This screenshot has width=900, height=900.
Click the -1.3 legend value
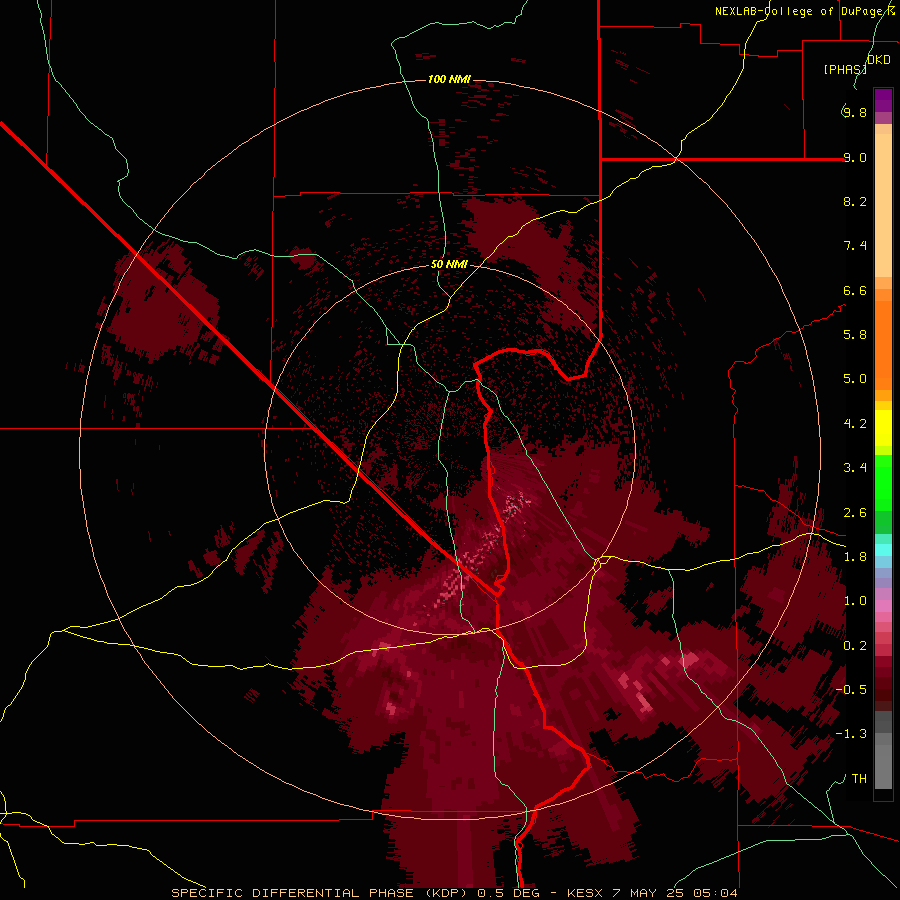click(851, 734)
